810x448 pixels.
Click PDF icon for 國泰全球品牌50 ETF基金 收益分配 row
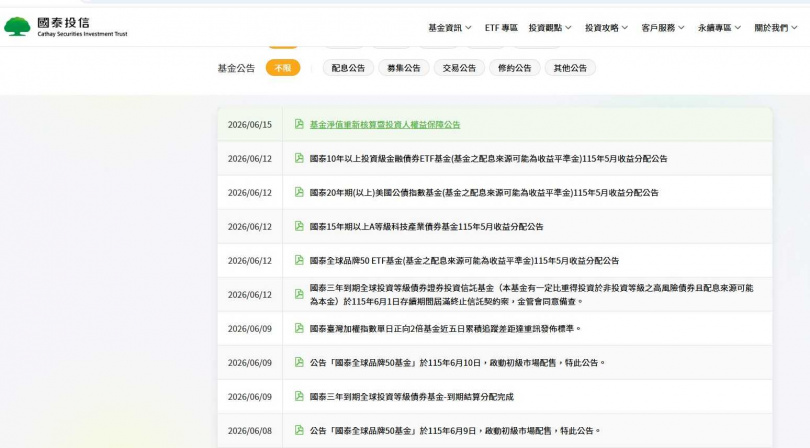coord(299,260)
